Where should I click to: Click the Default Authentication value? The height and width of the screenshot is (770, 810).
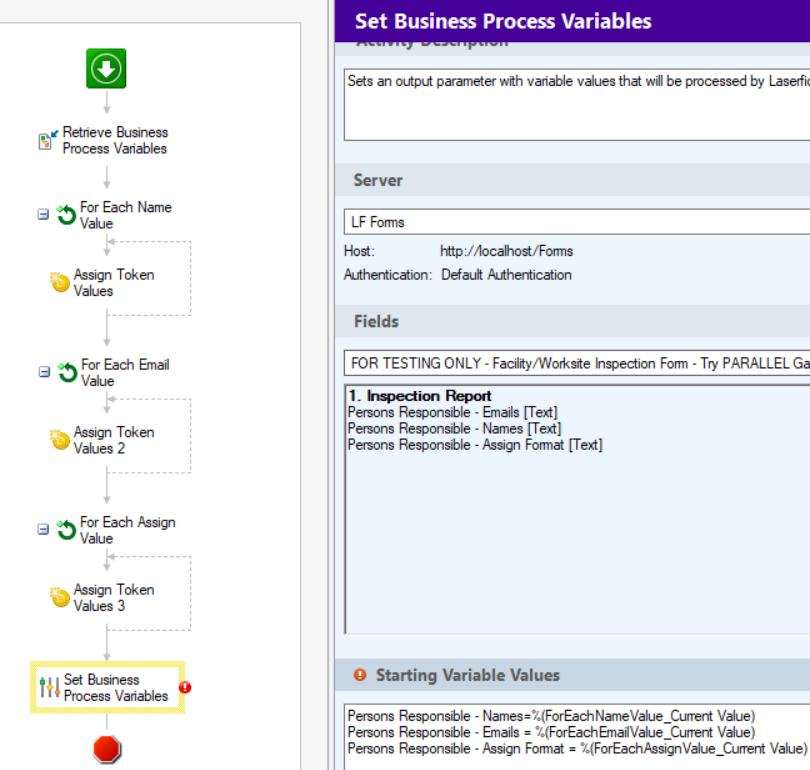tap(506, 275)
